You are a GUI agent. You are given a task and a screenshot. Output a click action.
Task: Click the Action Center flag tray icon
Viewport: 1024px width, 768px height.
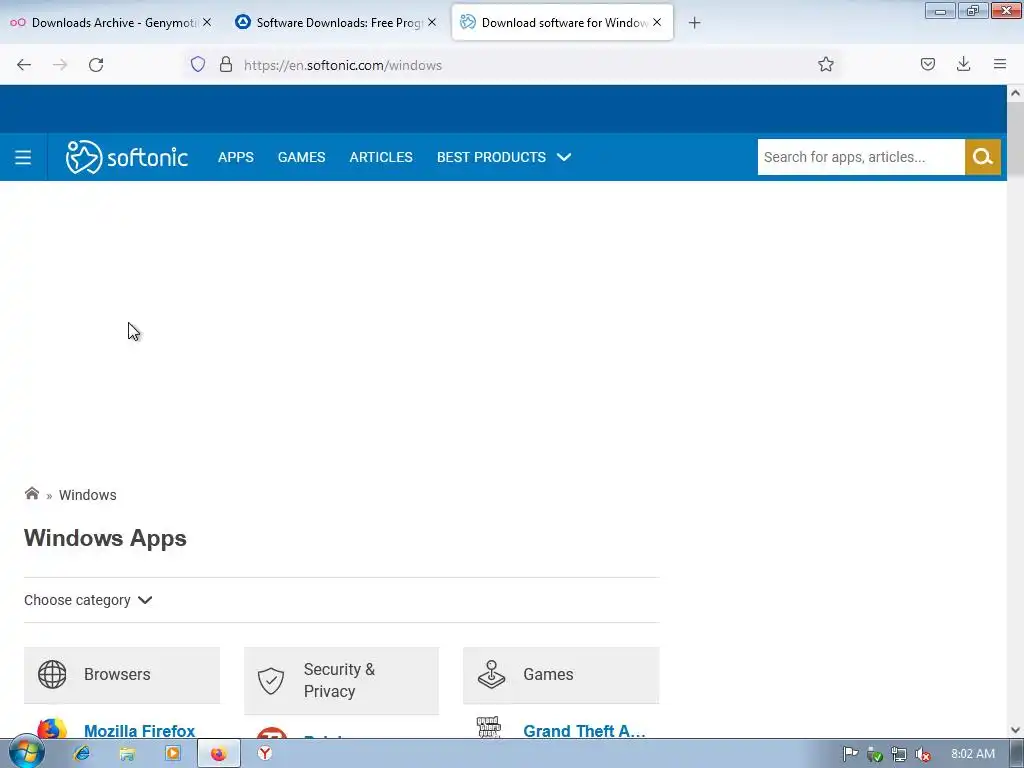(x=850, y=754)
